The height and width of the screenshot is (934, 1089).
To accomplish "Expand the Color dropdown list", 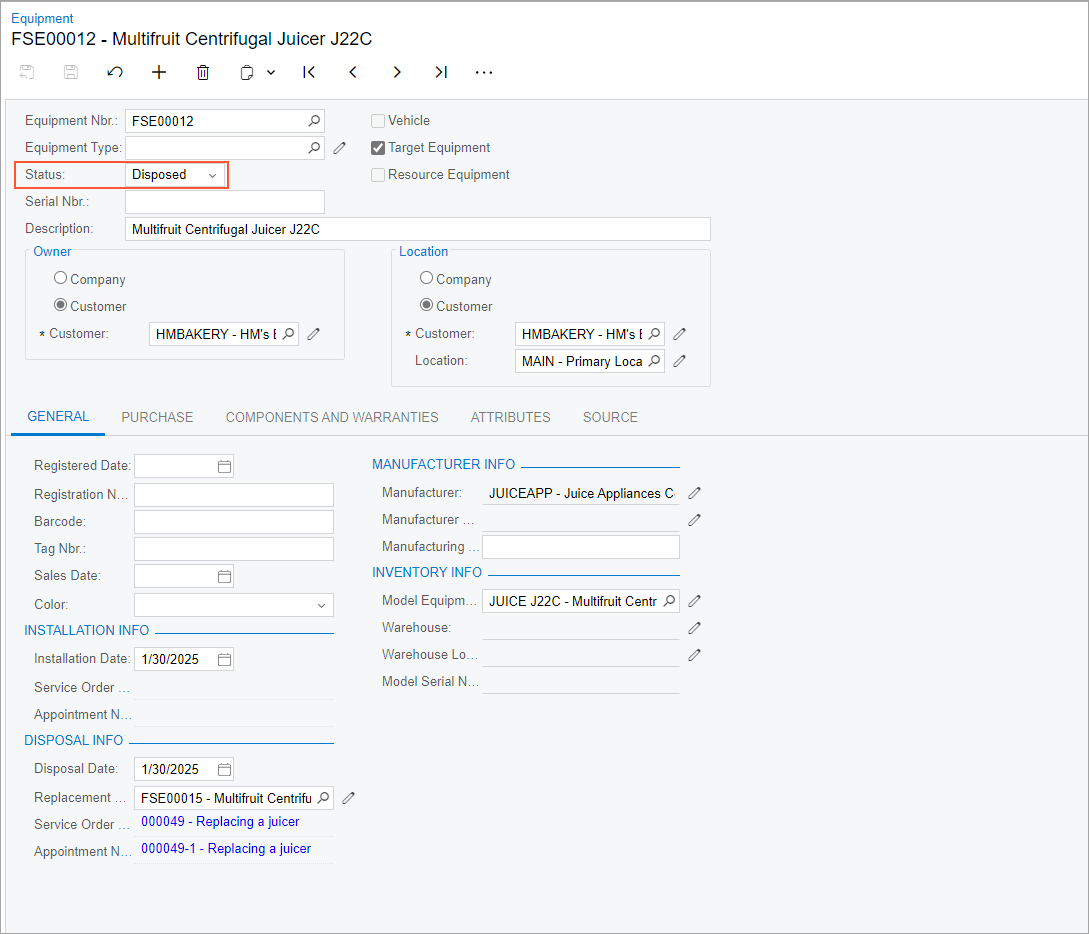I will (321, 605).
